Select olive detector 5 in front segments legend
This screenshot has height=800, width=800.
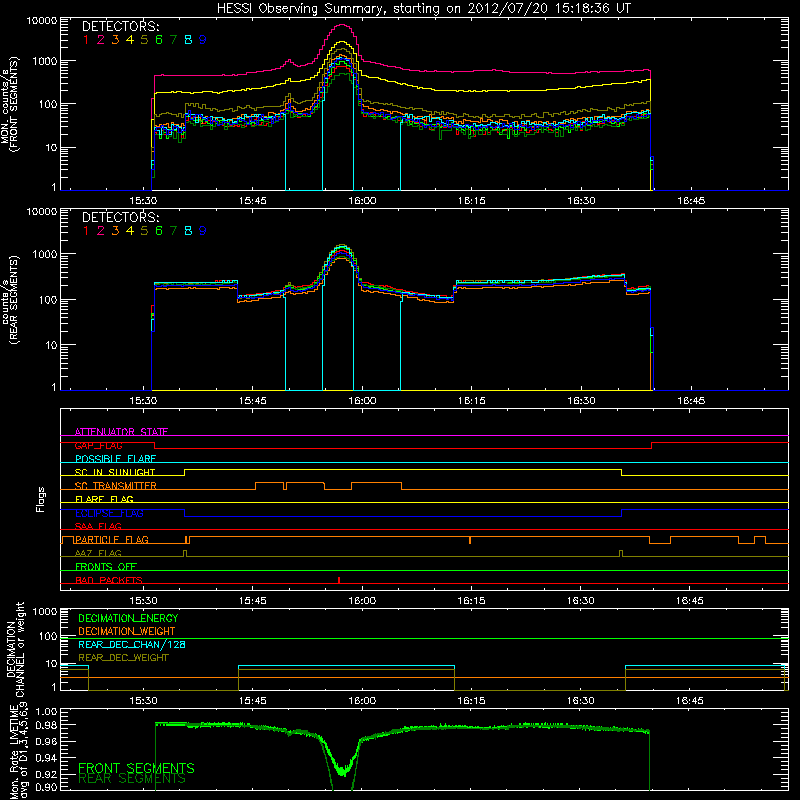click(144, 40)
